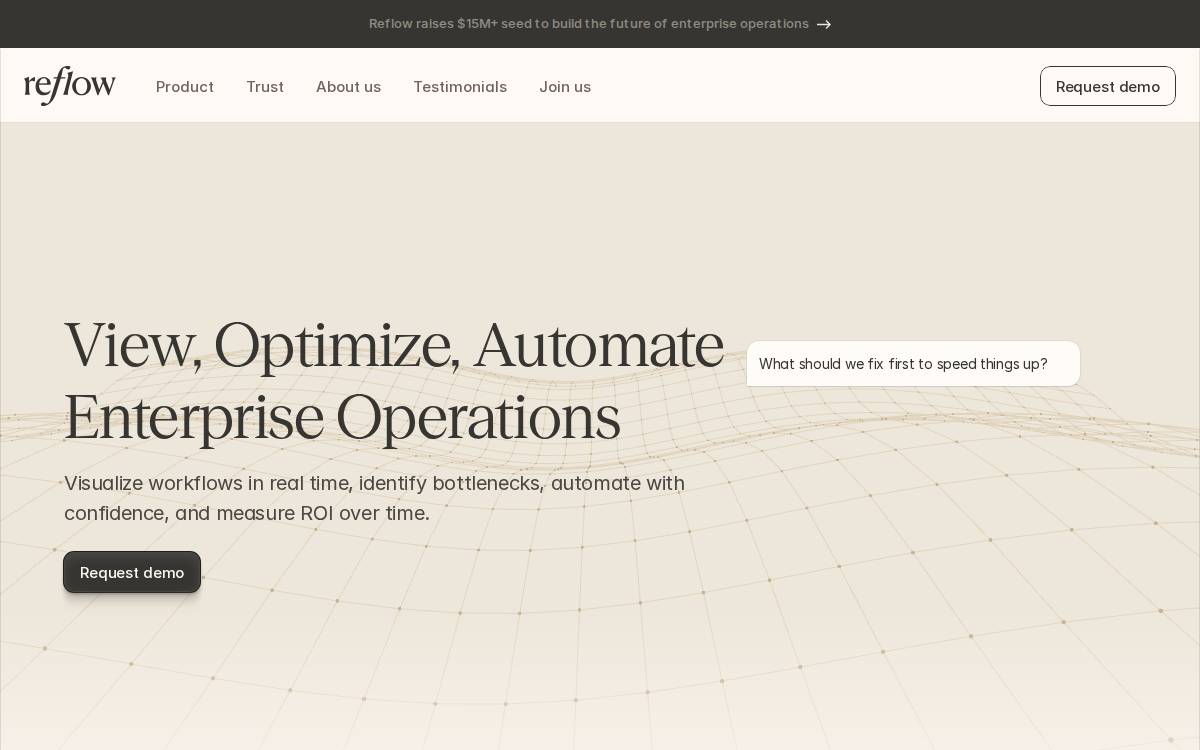Click Request demo button in header
The height and width of the screenshot is (750, 1200).
(x=1108, y=86)
